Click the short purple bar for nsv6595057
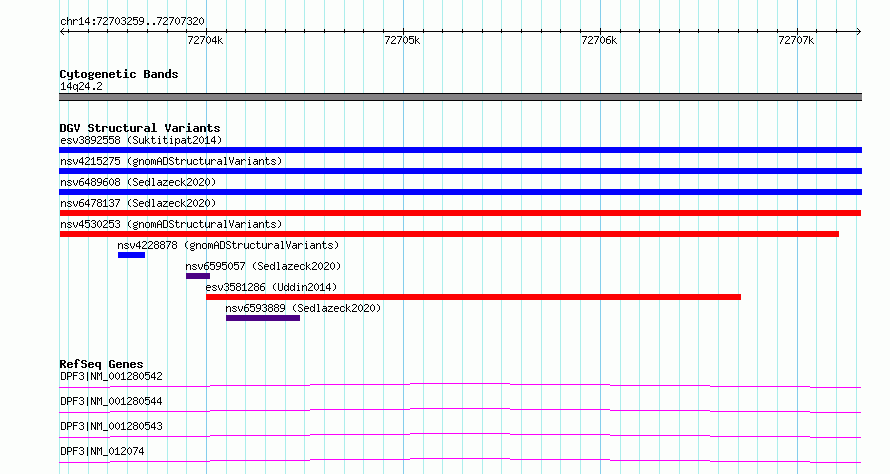This screenshot has height=474, width=890. click(198, 276)
